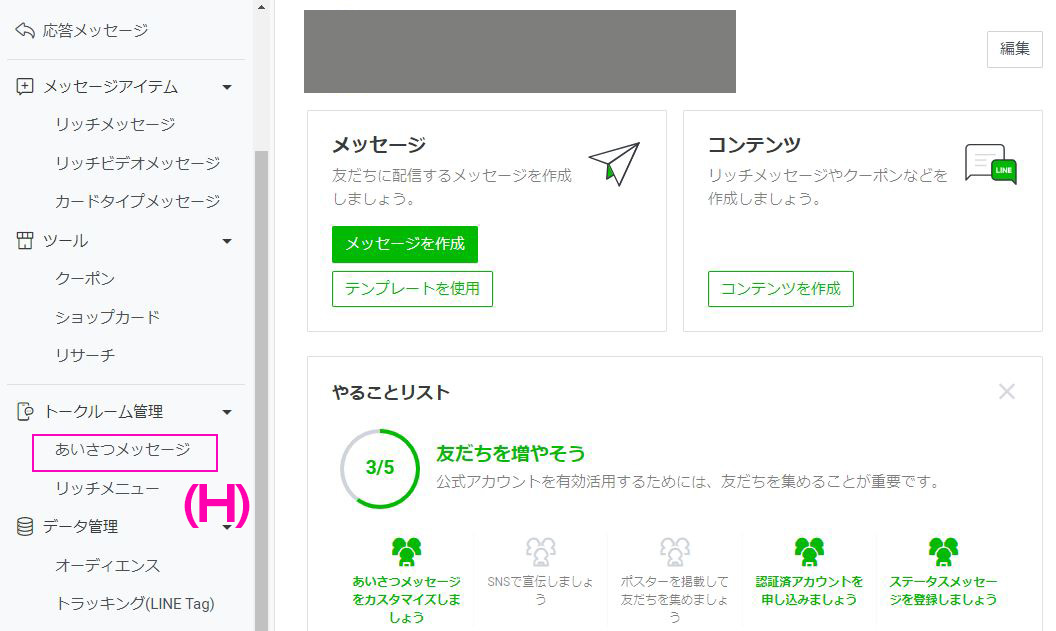Click 認証済アカウントを申し込みましょう link
This screenshot has width=1056, height=631.
click(x=810, y=591)
